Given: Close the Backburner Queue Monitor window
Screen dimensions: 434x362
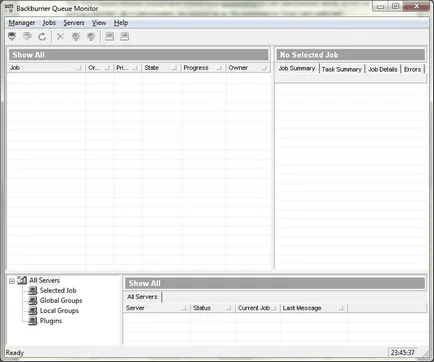Looking at the screenshot, I should (416, 6).
